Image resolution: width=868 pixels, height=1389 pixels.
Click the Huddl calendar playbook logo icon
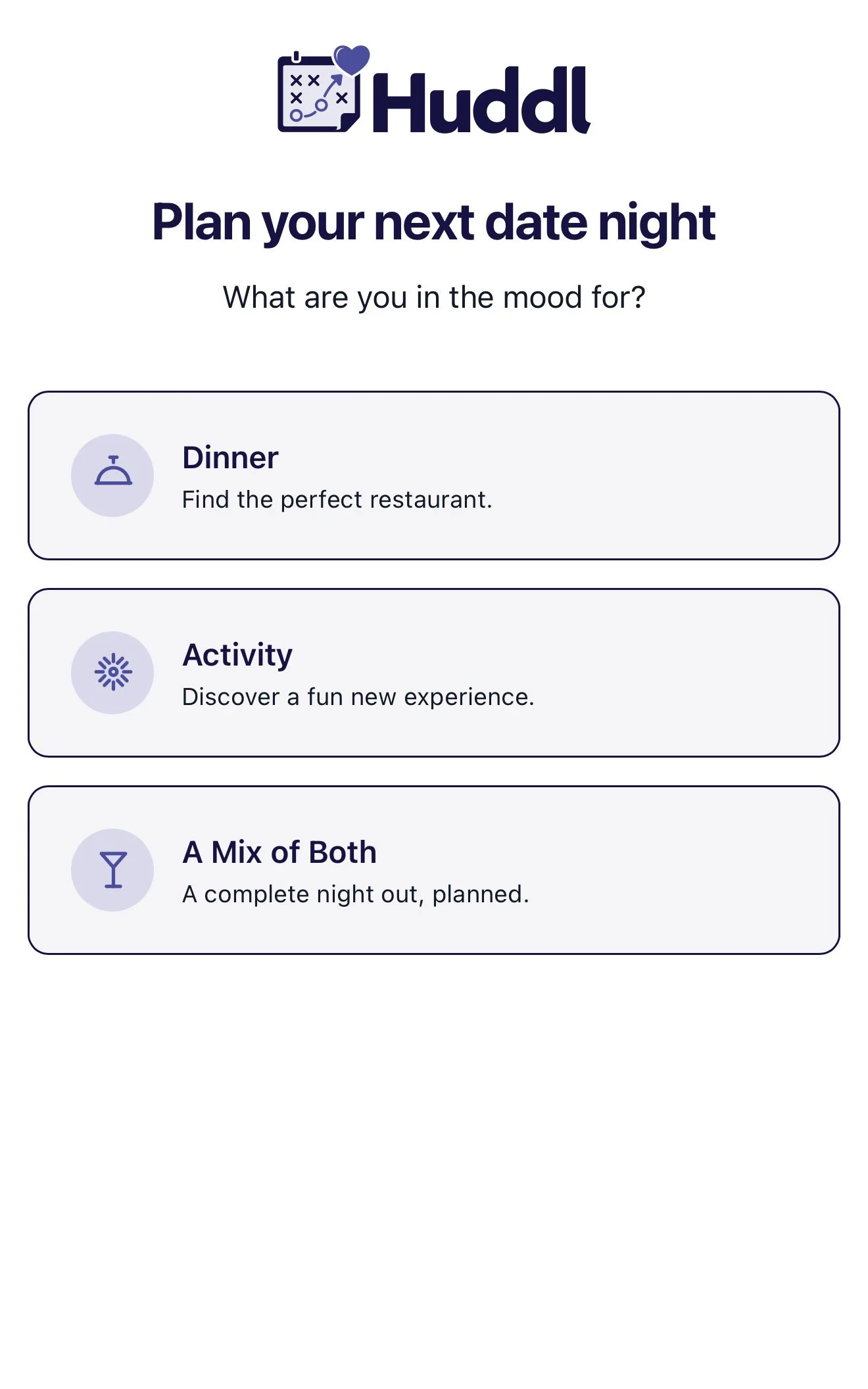[x=319, y=90]
